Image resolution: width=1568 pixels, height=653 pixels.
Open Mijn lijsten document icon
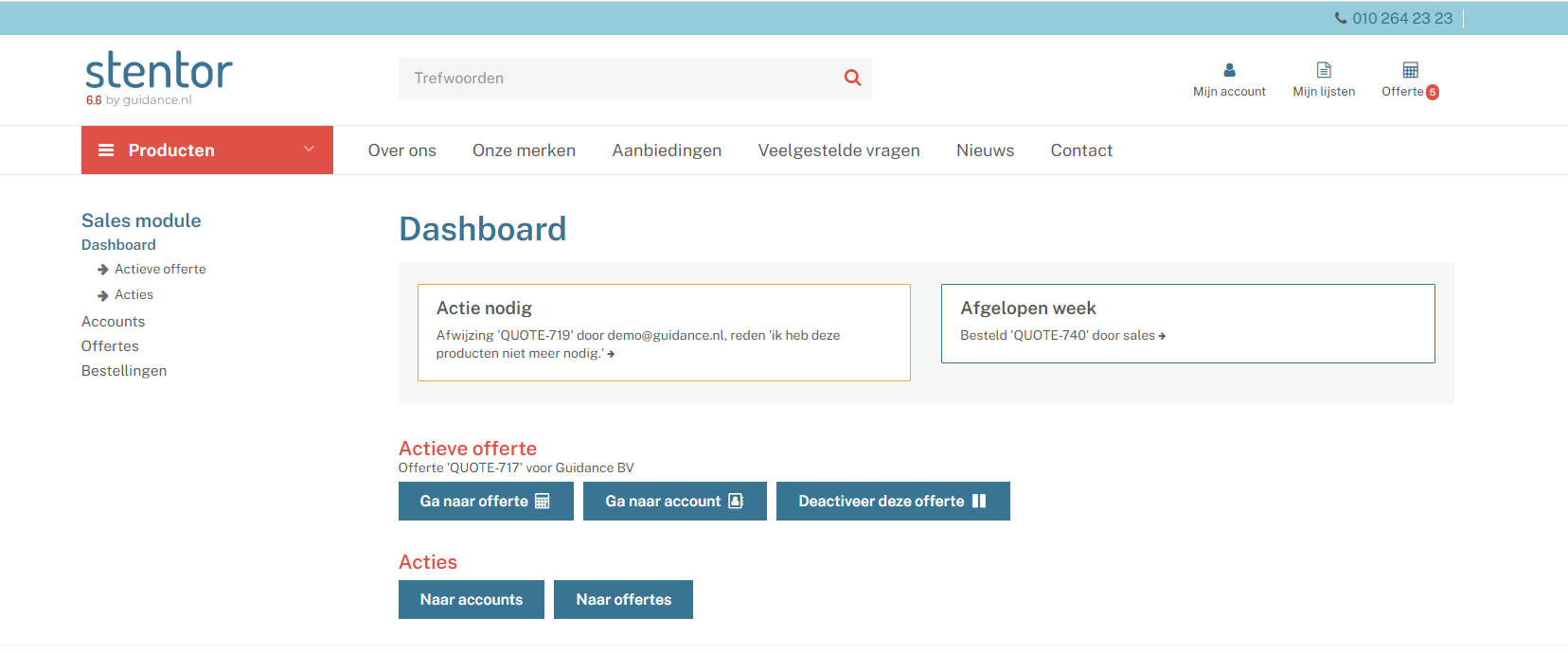point(1324,70)
